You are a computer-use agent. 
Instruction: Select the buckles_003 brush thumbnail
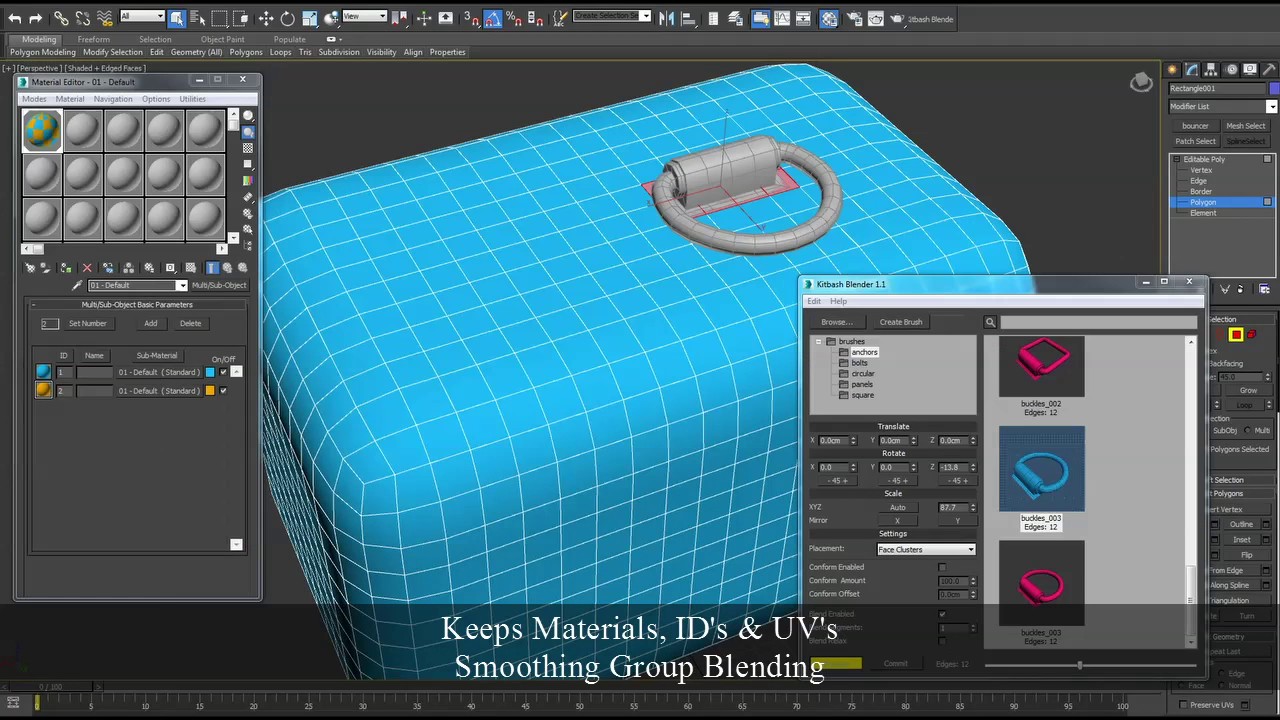click(1041, 469)
